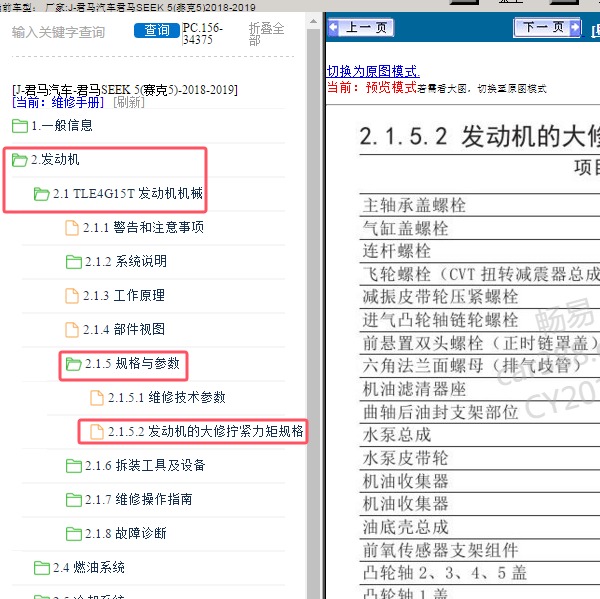Expand the 2.1.8 故障诊断 folder icon

[x=73, y=534]
